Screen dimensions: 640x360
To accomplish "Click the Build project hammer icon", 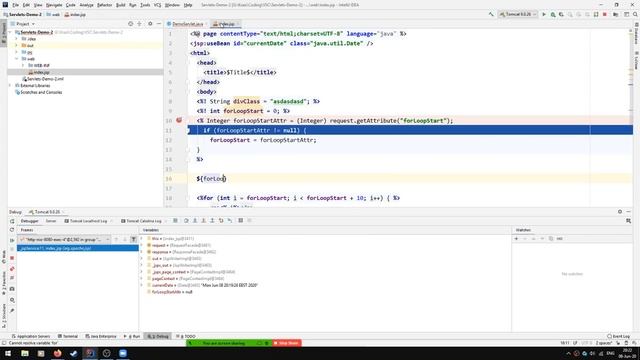I will [491, 14].
